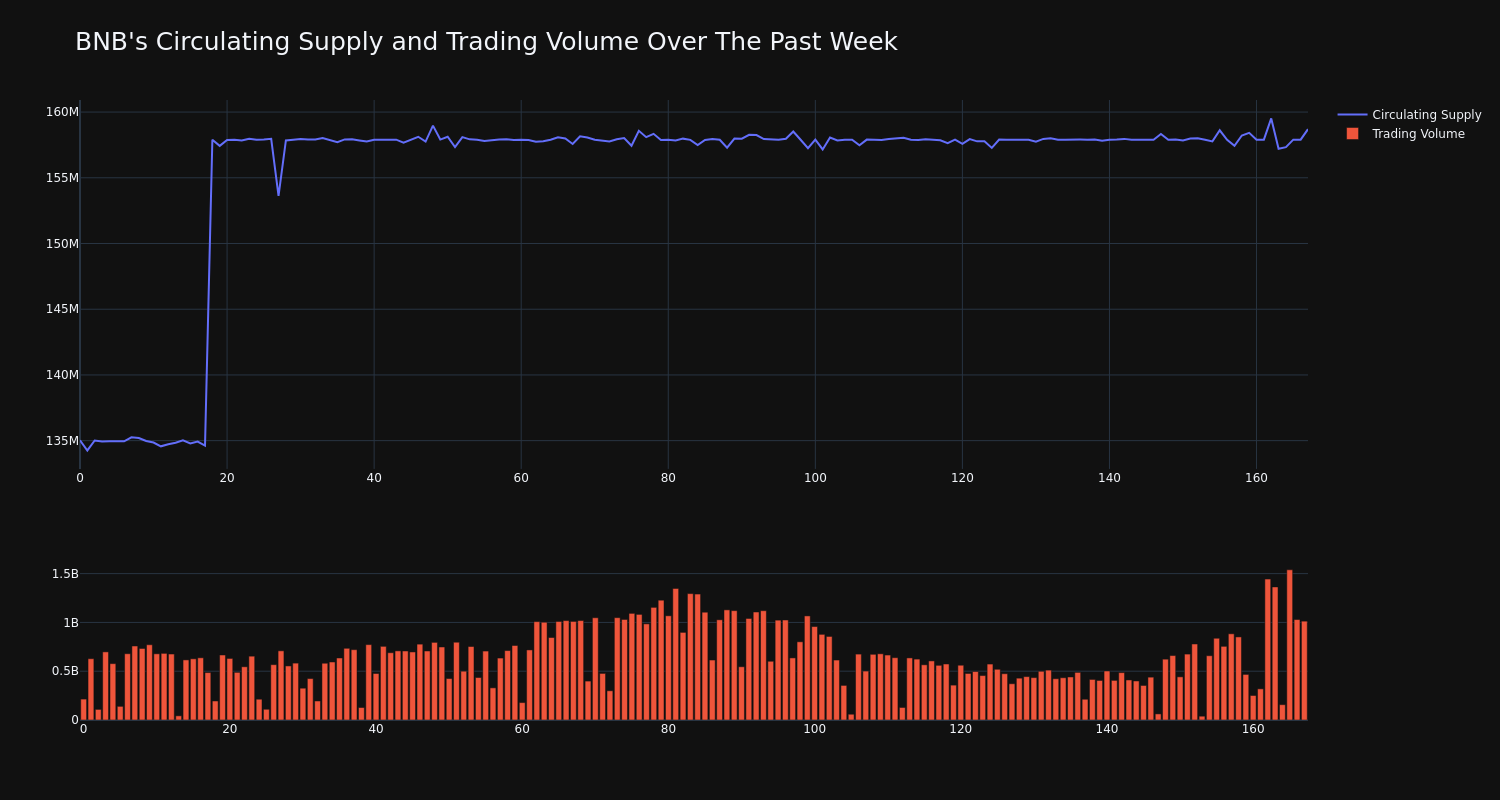This screenshot has width=1500, height=800.
Task: Click the 40 x-axis tick on volume chart
Action: (376, 729)
